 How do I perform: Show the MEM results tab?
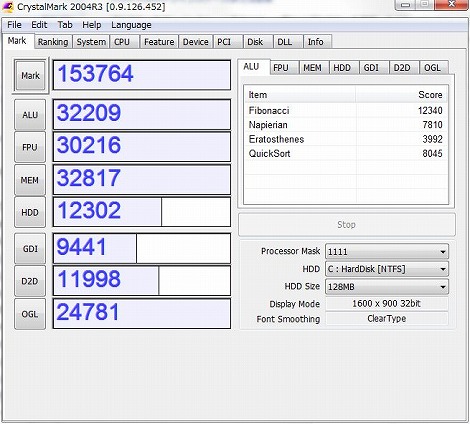click(x=314, y=68)
